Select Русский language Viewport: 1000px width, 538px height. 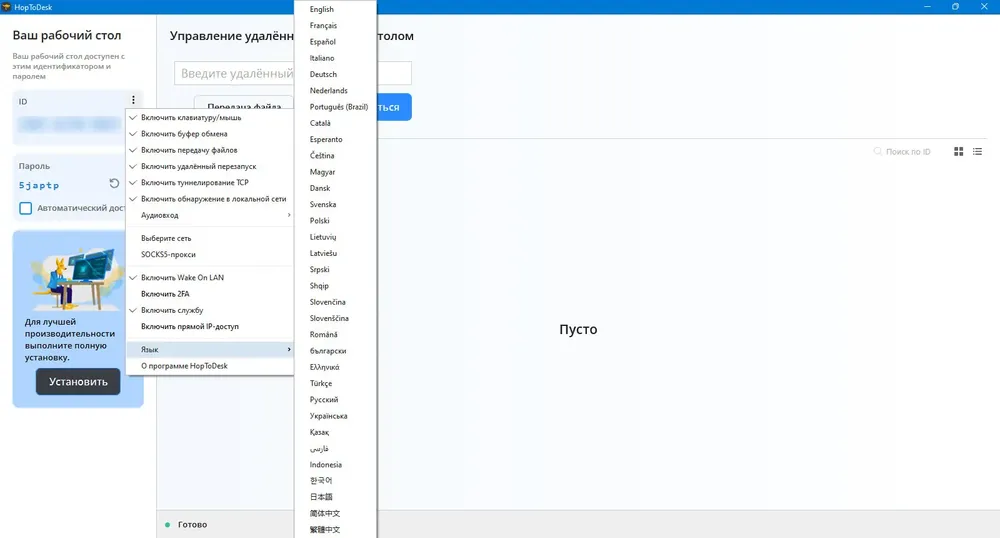335,399
